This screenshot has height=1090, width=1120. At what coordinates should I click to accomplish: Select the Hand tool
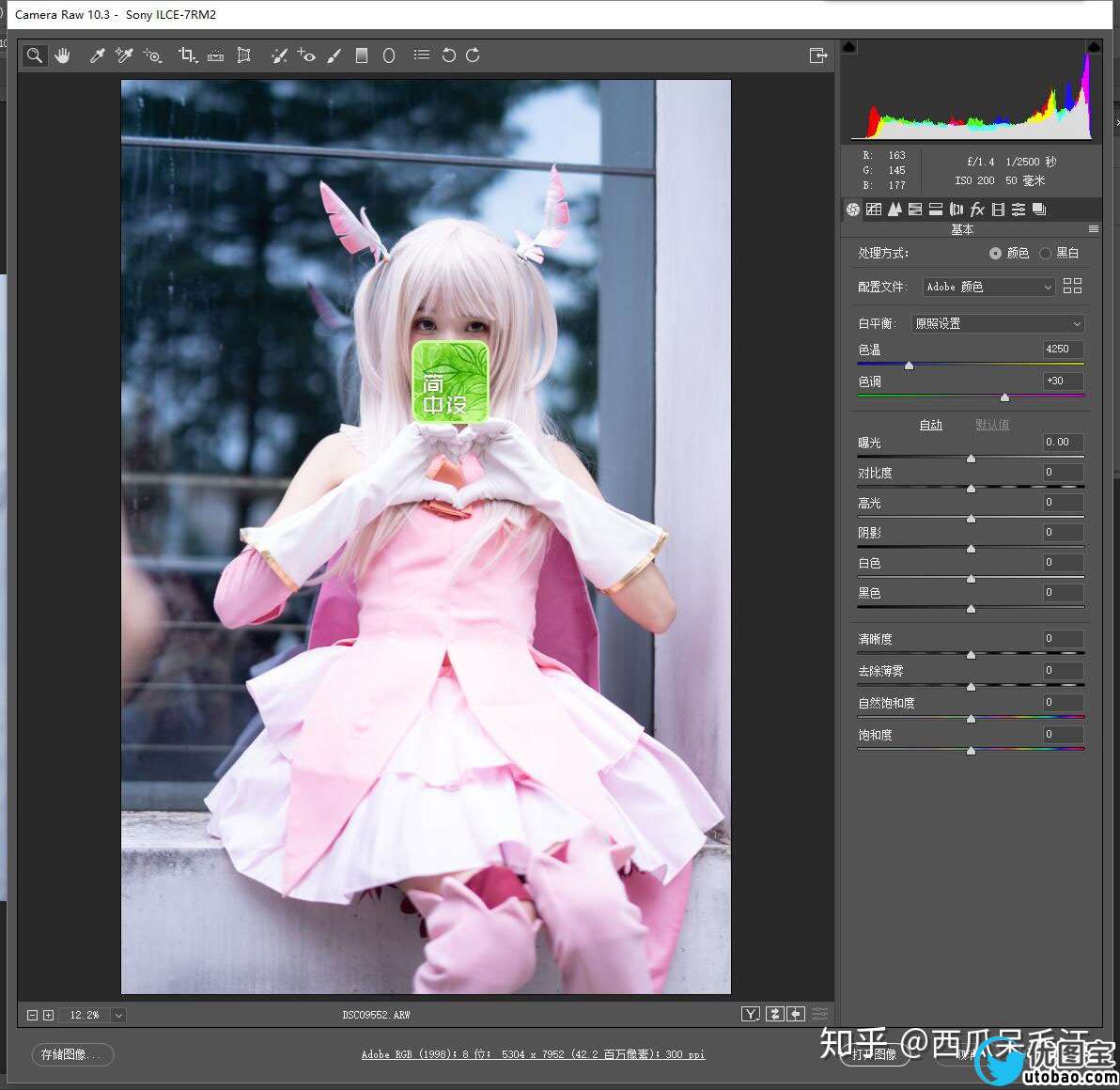(63, 55)
